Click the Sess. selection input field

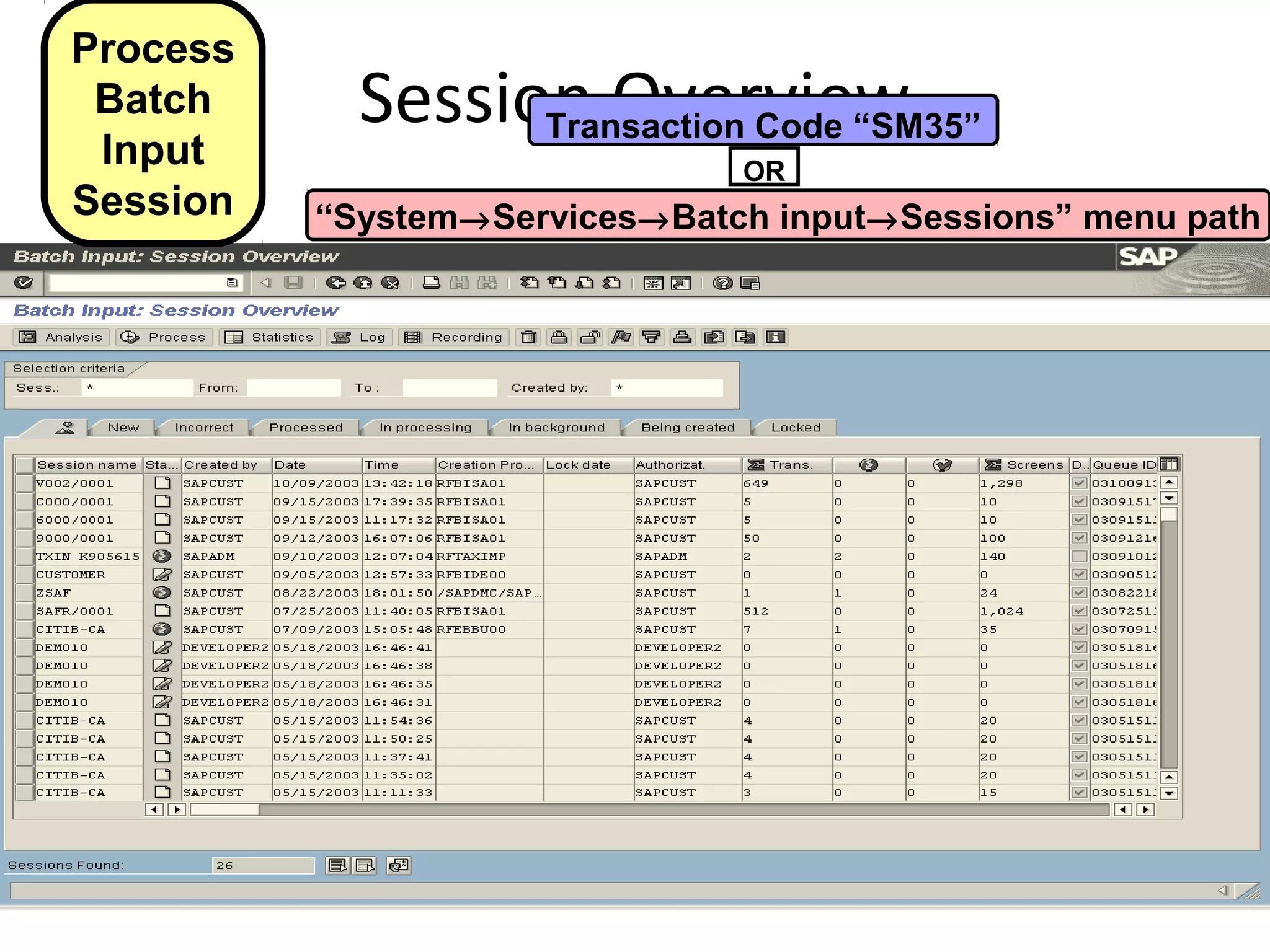(137, 388)
